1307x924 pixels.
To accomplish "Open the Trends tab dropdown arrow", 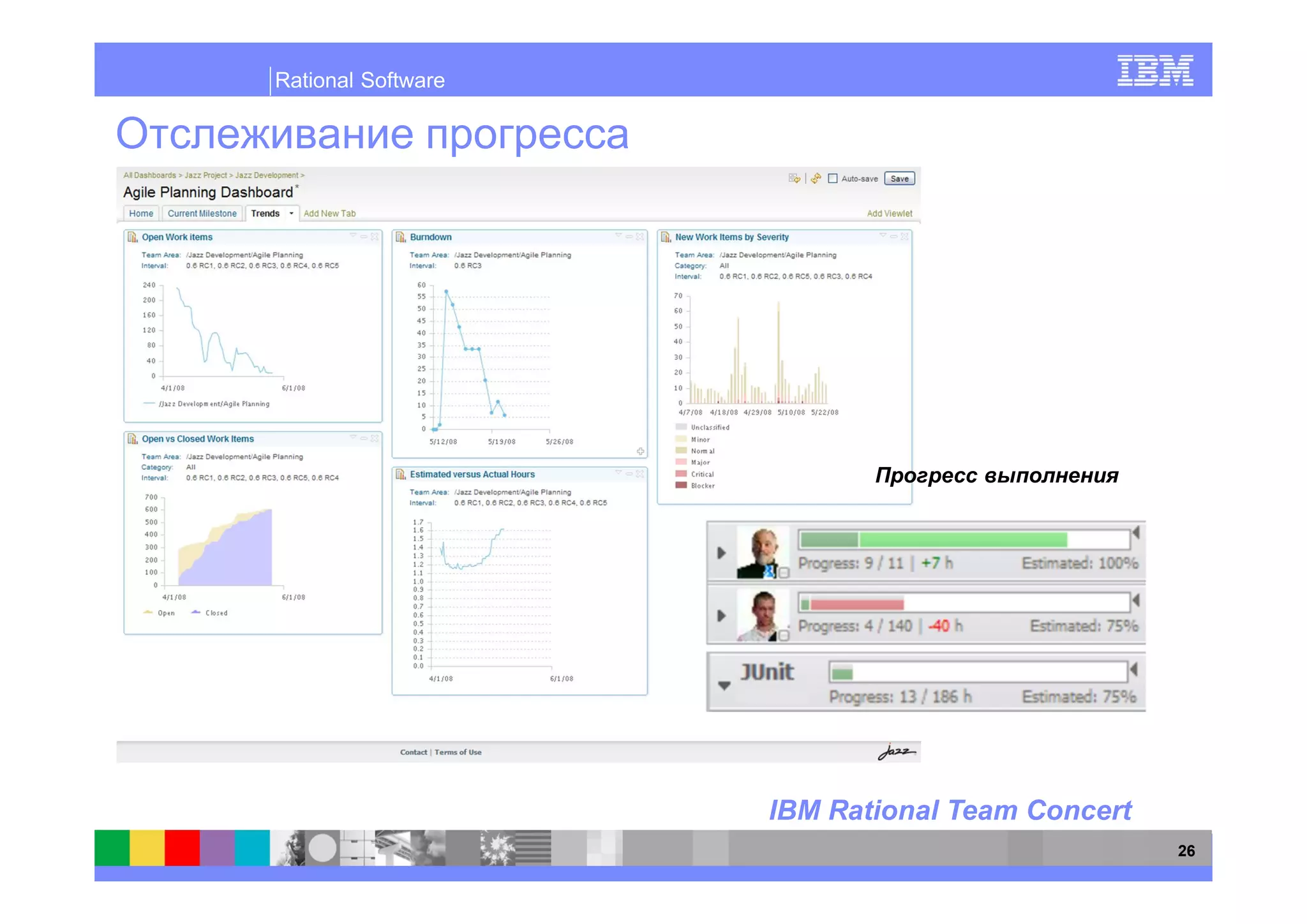I will pos(292,214).
